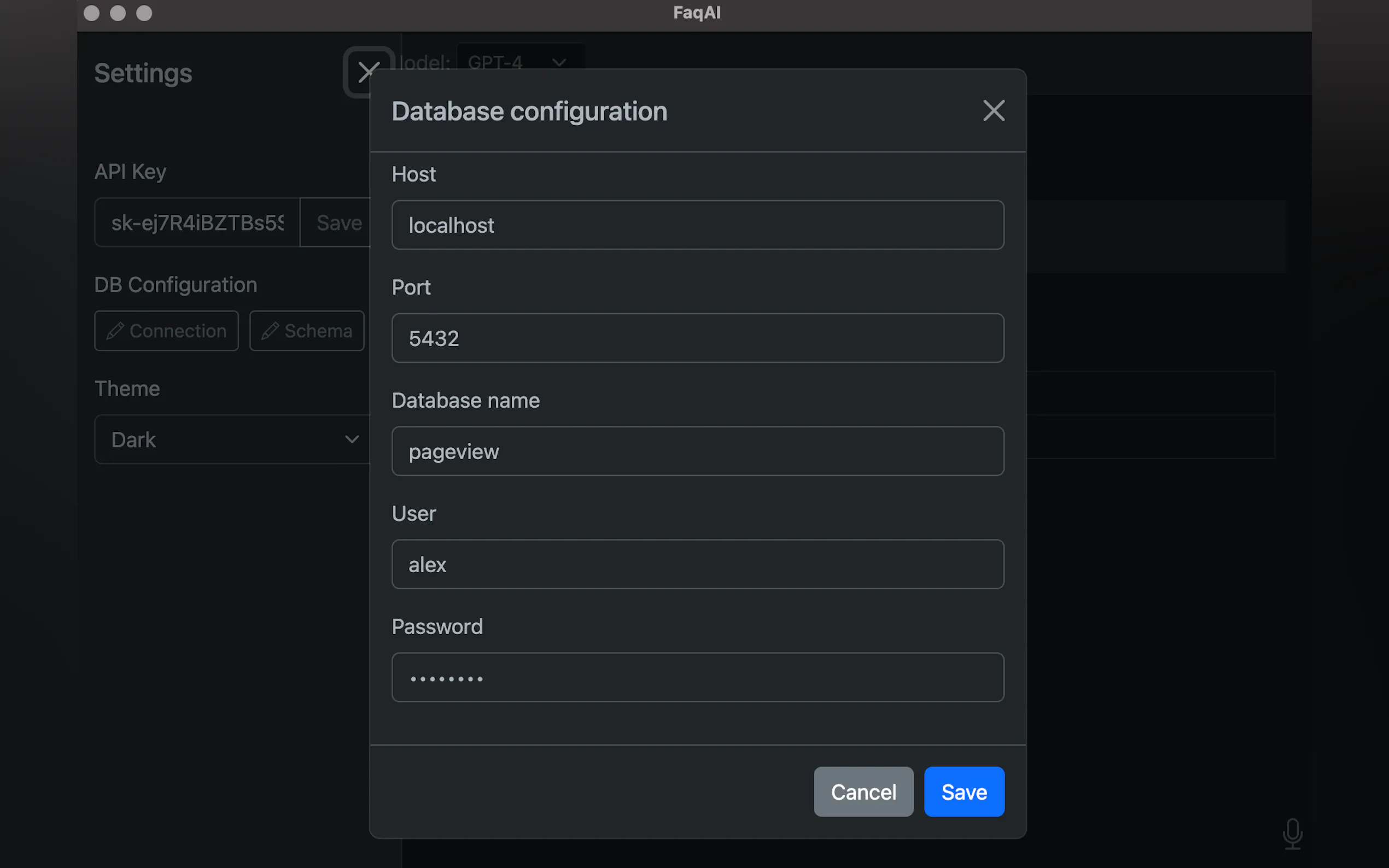Open the Dark theme dropdown
This screenshot has width=1389, height=868.
tap(230, 439)
